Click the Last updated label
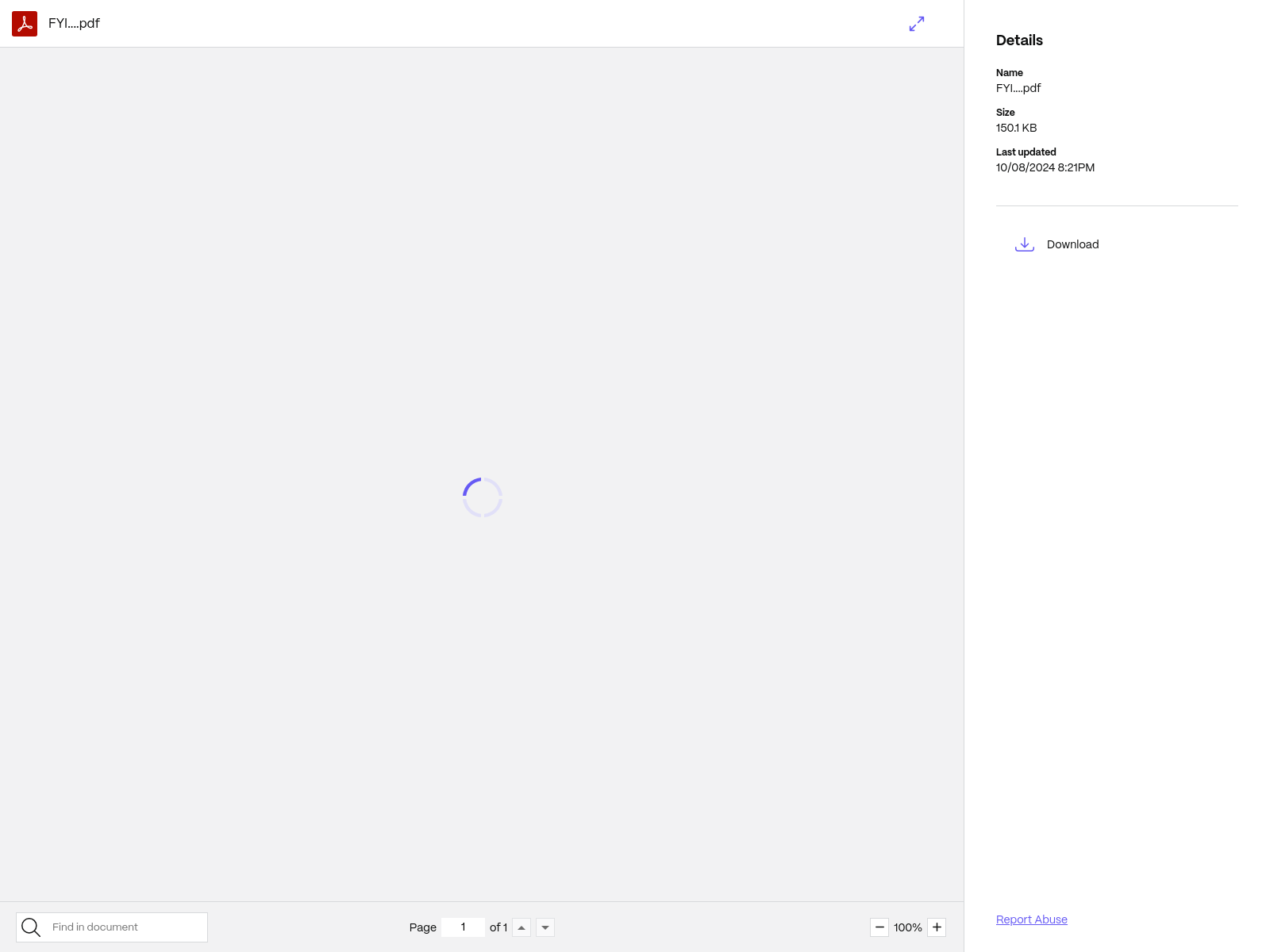This screenshot has height=952, width=1270. pos(1026,152)
